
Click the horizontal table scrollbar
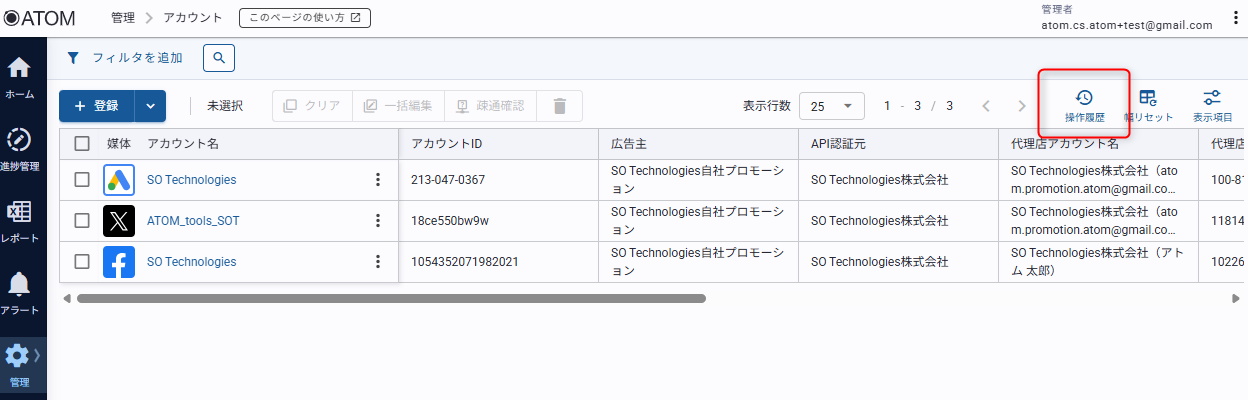pyautogui.click(x=390, y=298)
